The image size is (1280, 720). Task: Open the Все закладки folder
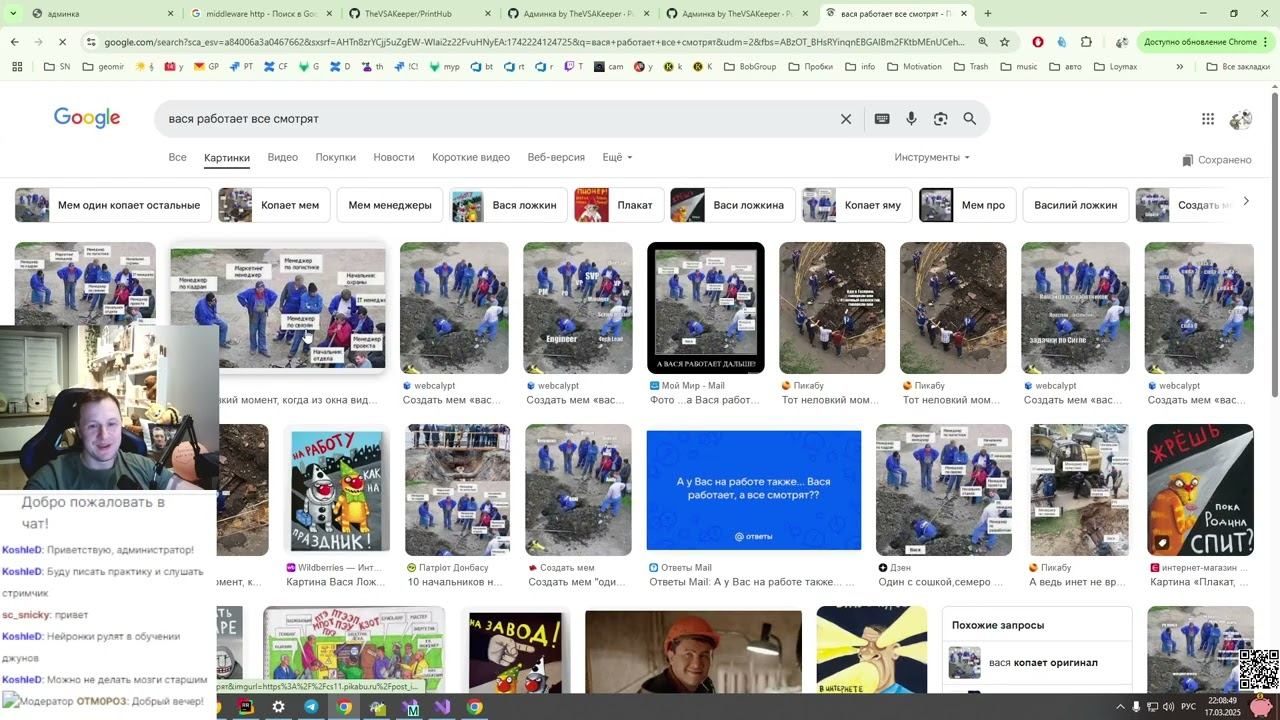(x=1237, y=67)
